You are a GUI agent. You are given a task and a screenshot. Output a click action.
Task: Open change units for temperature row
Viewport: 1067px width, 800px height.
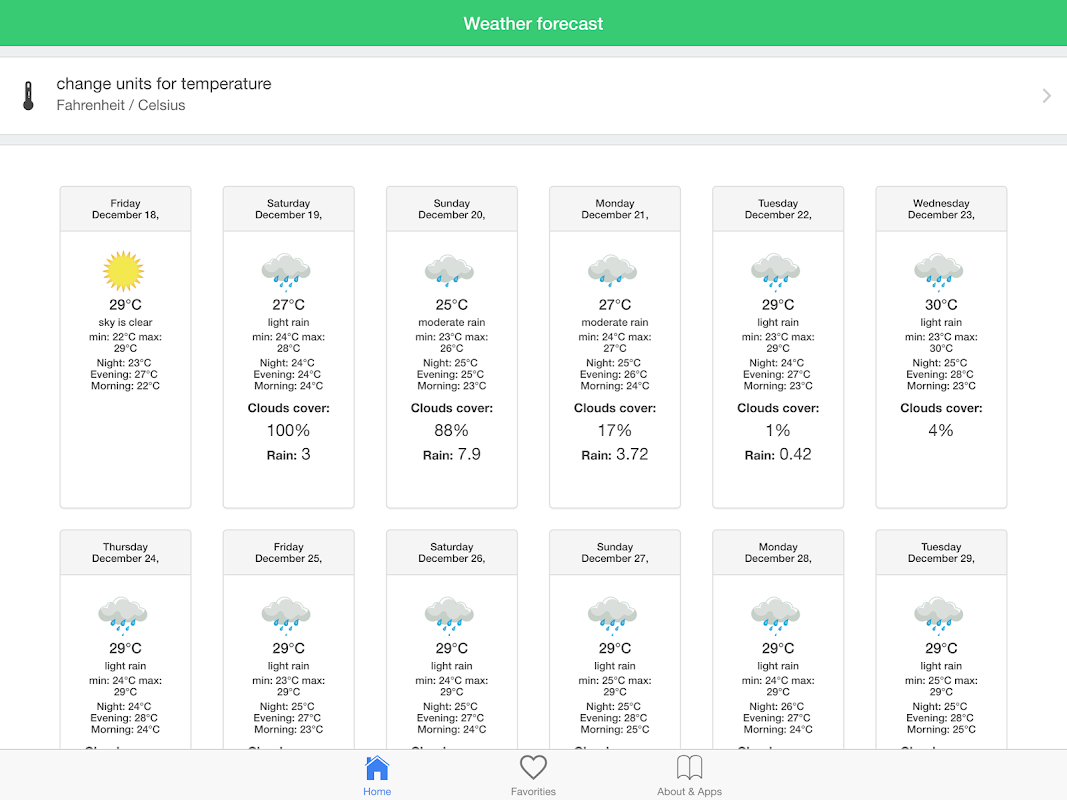(x=534, y=96)
